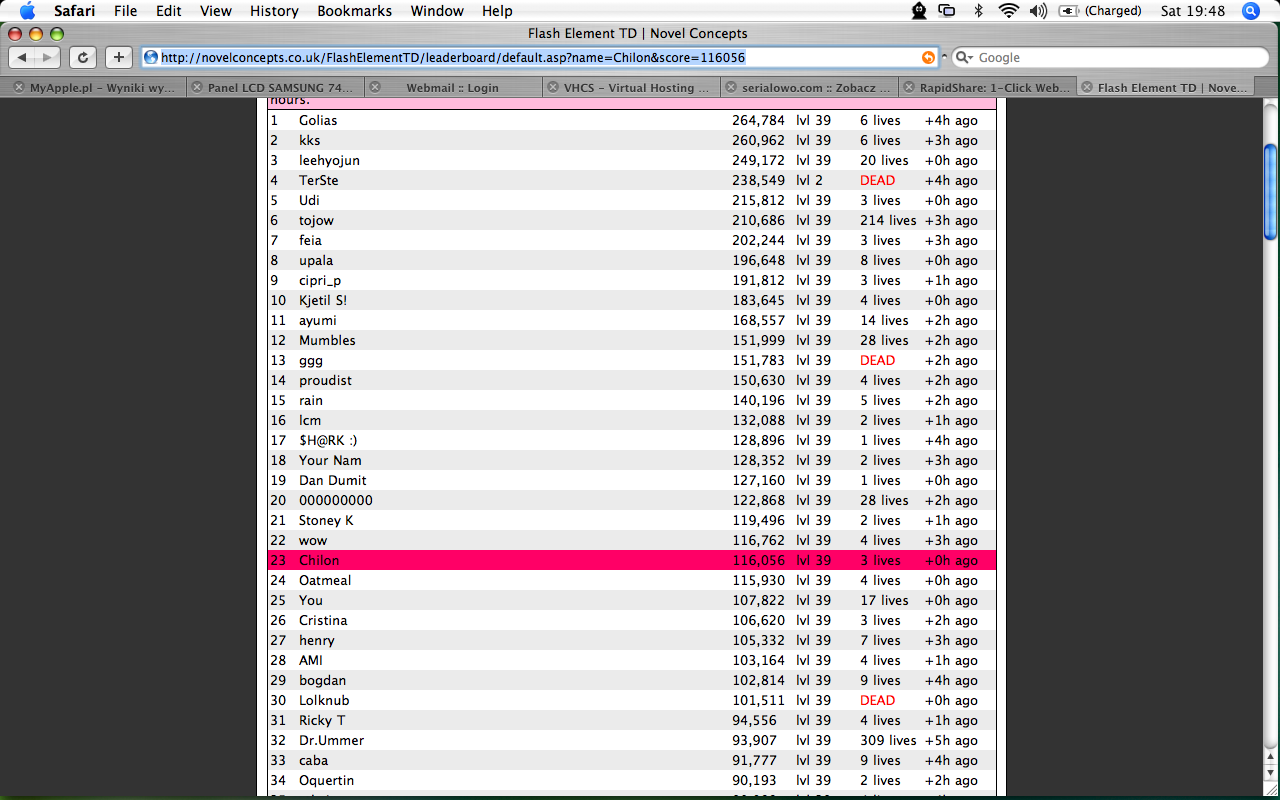Viewport: 1280px width, 800px height.
Task: Click the highlighted Chilon leaderboard row
Action: pyautogui.click(x=631, y=560)
